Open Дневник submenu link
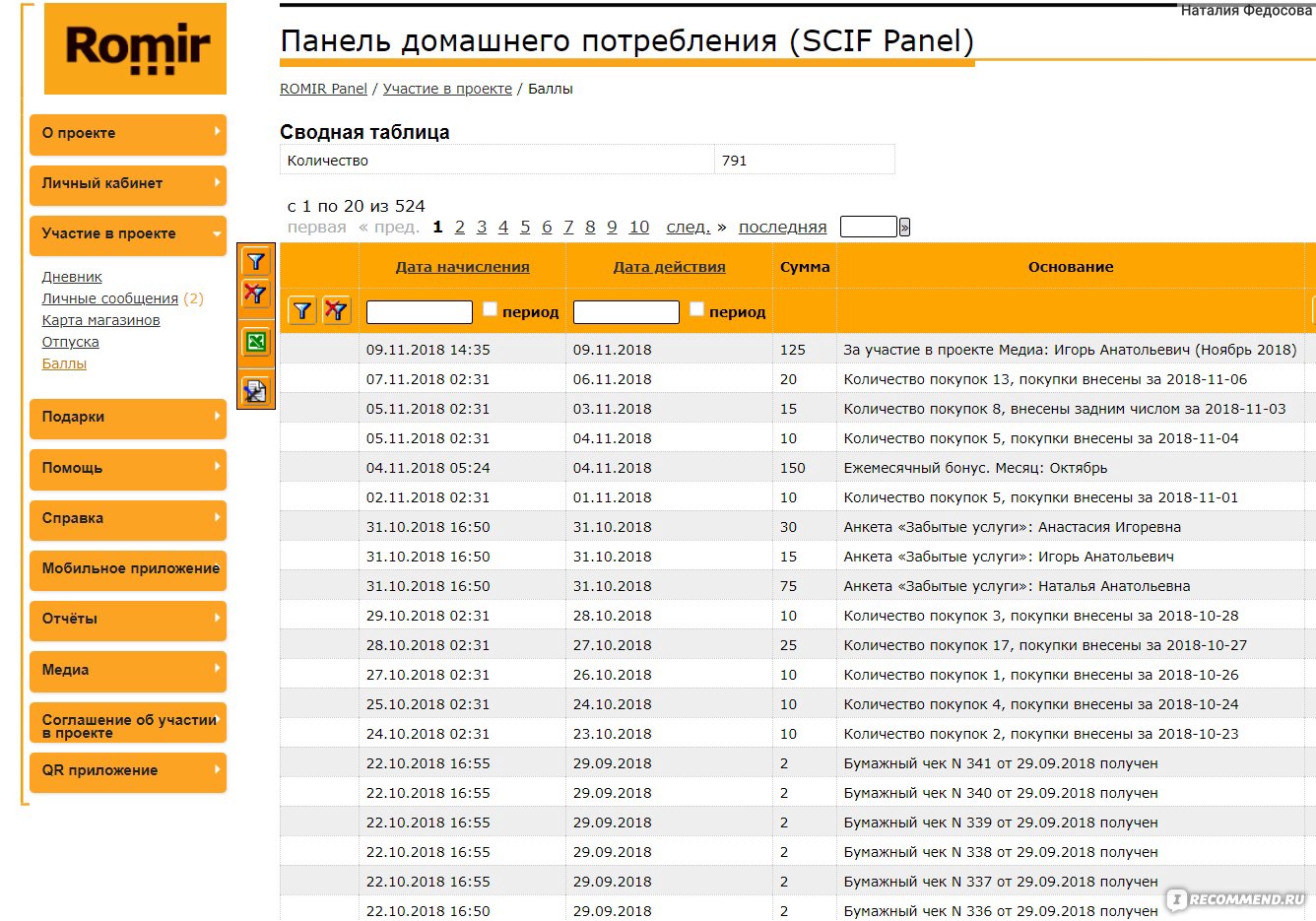The height and width of the screenshot is (921, 1316). [72, 277]
